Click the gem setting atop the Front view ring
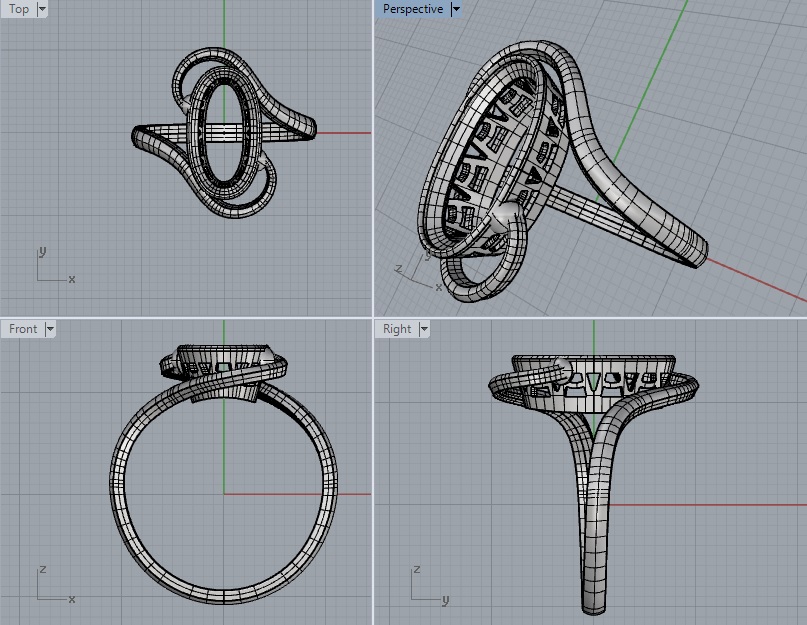Image resolution: width=807 pixels, height=625 pixels. coord(225,357)
